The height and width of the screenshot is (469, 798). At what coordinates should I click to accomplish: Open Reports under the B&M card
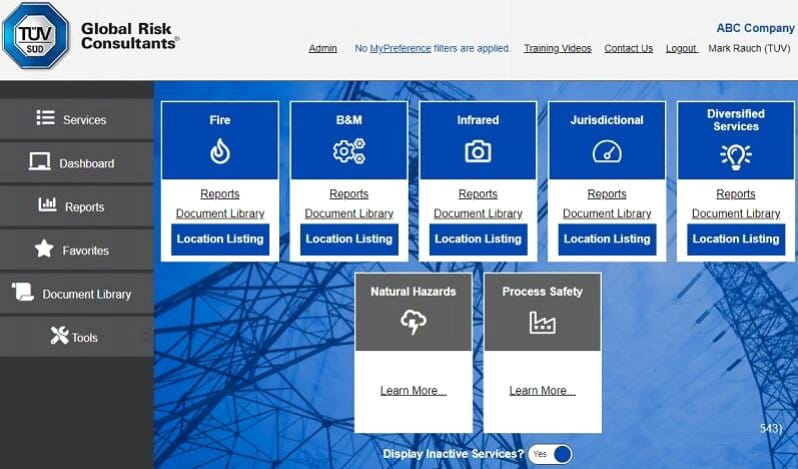[349, 194]
